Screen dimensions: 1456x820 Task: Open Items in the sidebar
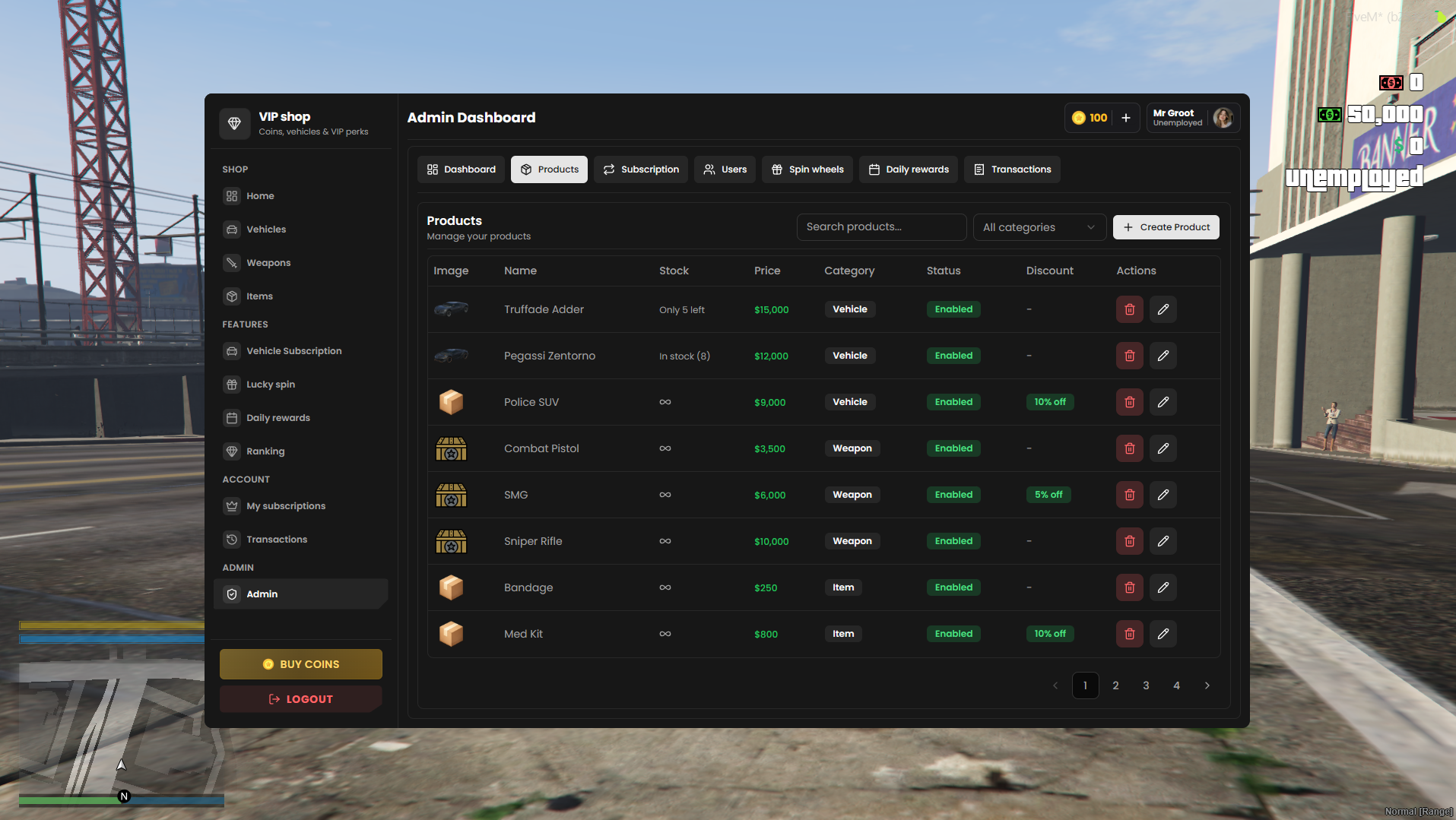point(300,296)
